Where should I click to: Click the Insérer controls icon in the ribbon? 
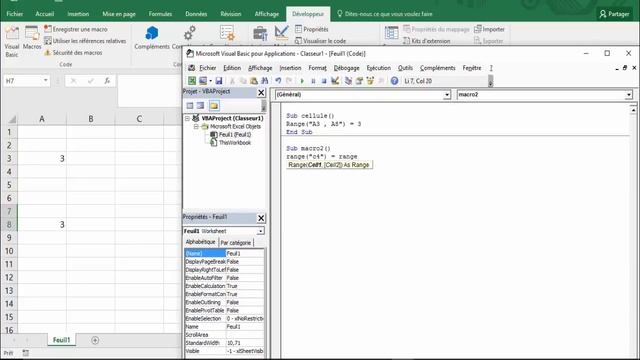tap(227, 33)
